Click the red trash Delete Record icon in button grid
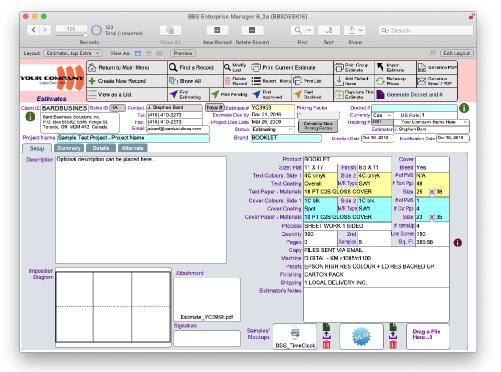 [x=227, y=81]
